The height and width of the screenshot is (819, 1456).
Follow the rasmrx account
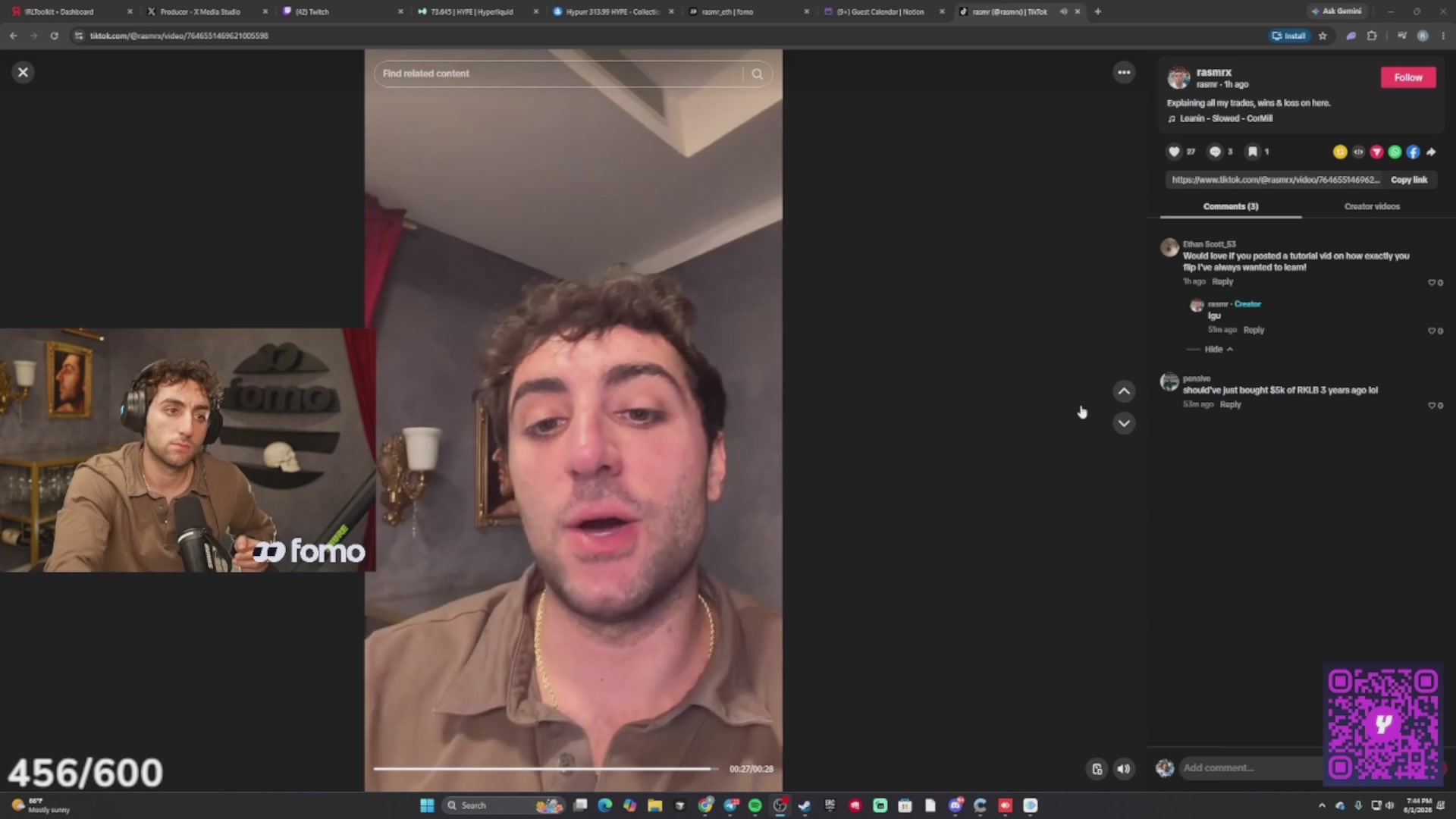[x=1408, y=77]
